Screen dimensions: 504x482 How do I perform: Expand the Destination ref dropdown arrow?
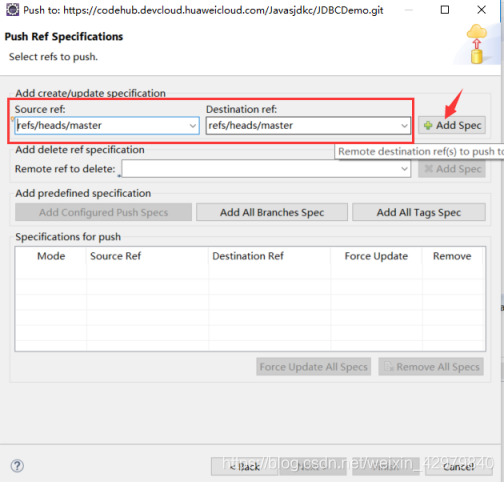(x=404, y=126)
